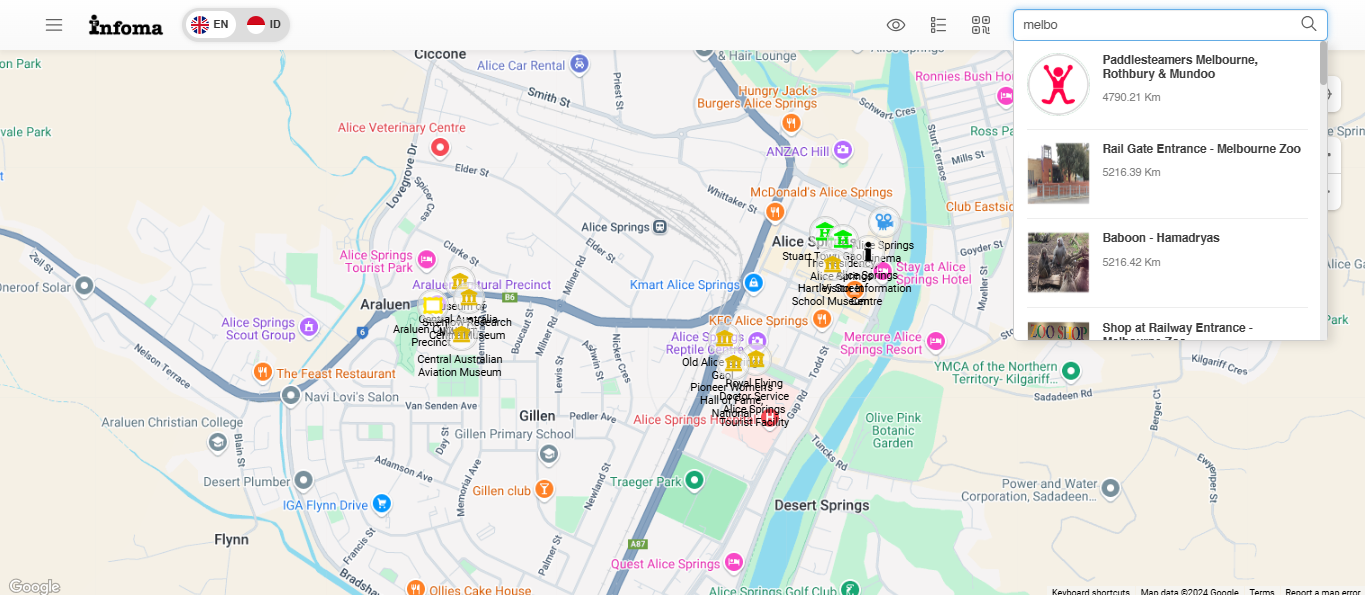Screen dimensions: 1365x595
Task: Click the McDonald's Alice Springs restaurant icon
Action: (774, 212)
